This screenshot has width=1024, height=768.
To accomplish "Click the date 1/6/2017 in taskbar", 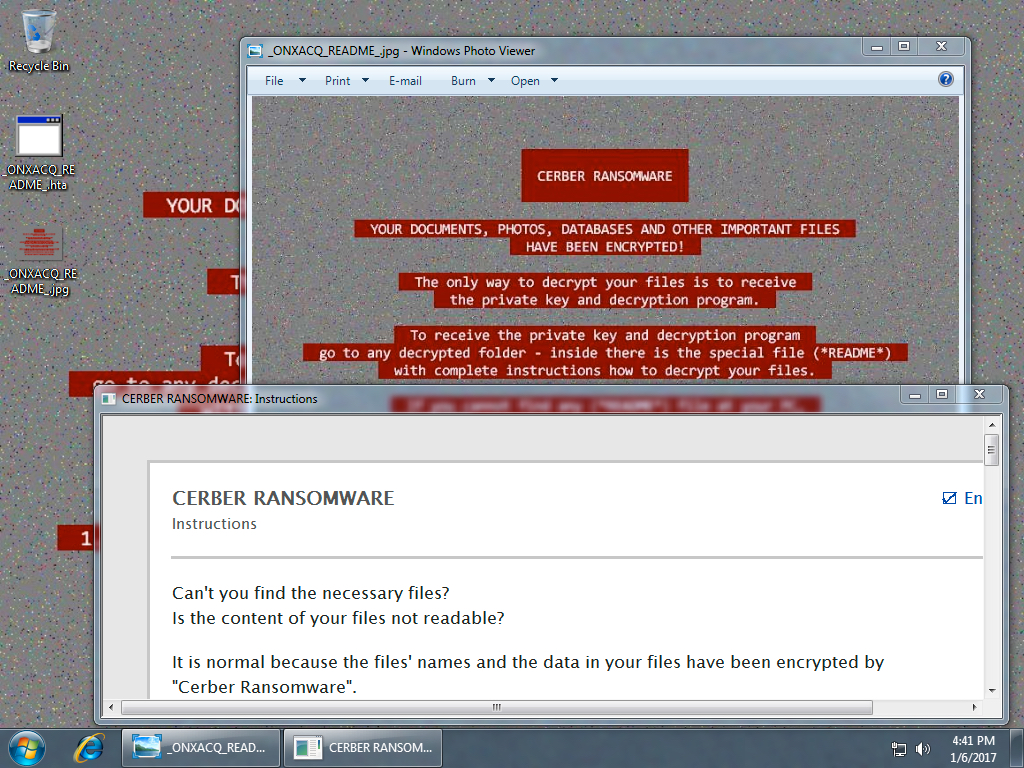I will click(x=973, y=758).
